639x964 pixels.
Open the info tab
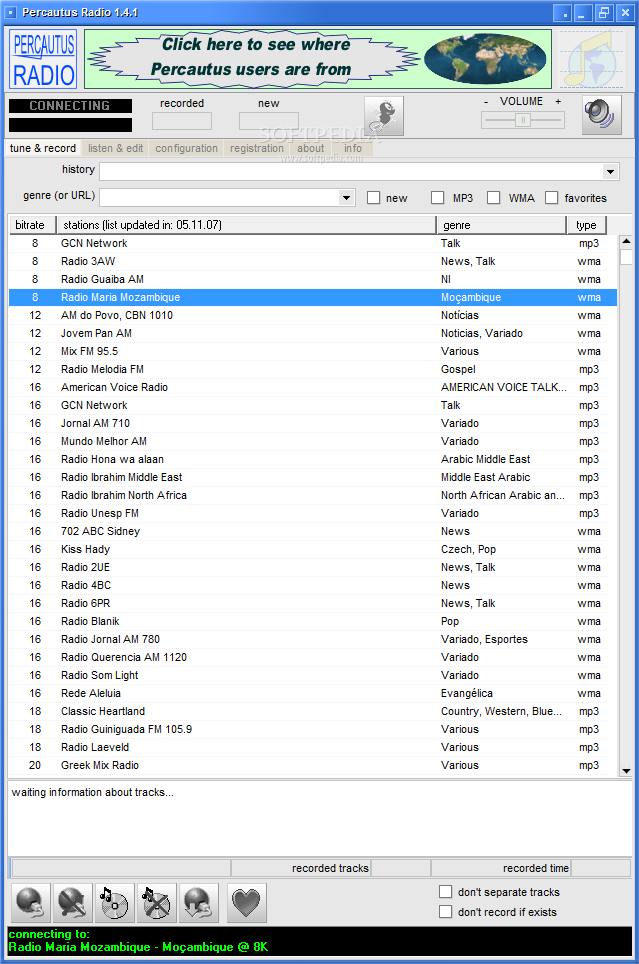[353, 148]
